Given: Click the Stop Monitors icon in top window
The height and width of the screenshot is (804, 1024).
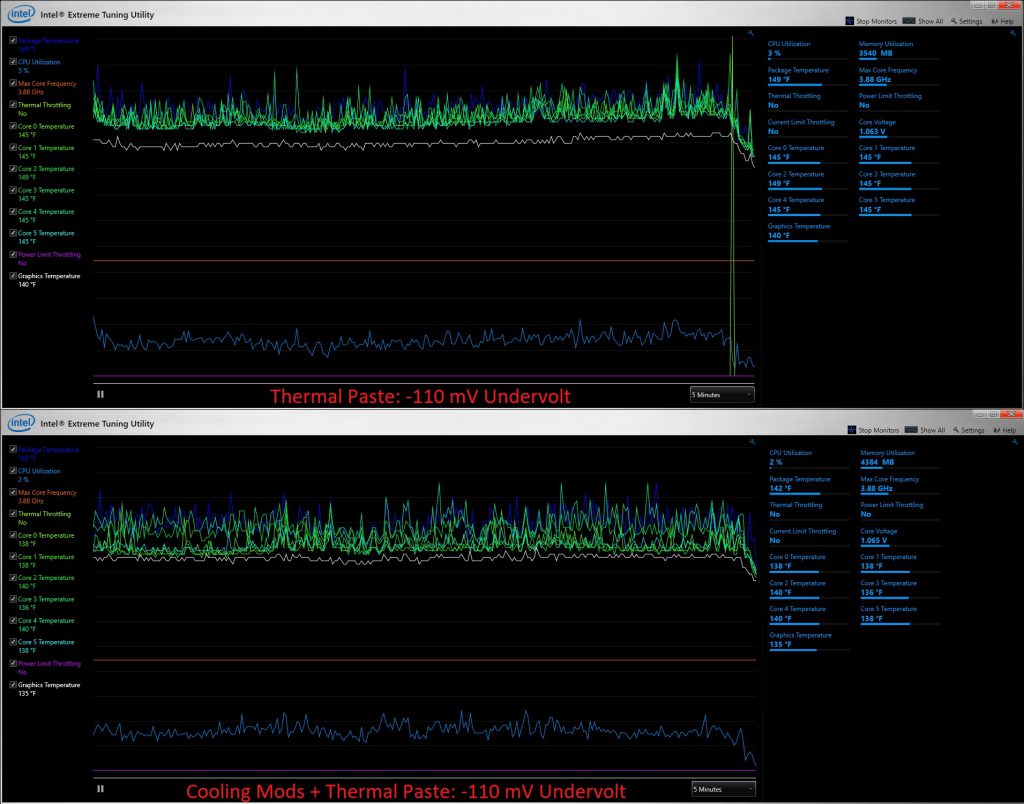Looking at the screenshot, I should pos(850,20).
